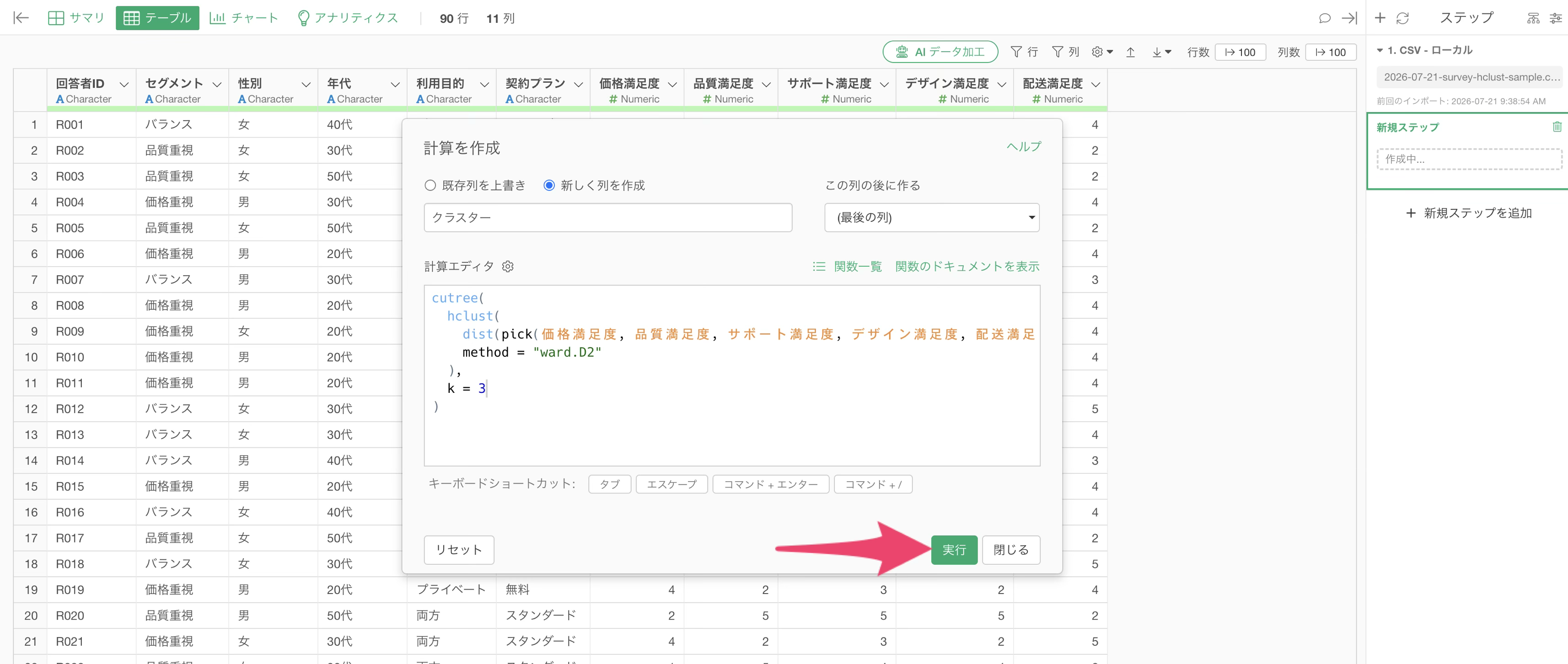
Task: Switch to the テーブル tab
Action: coord(157,18)
